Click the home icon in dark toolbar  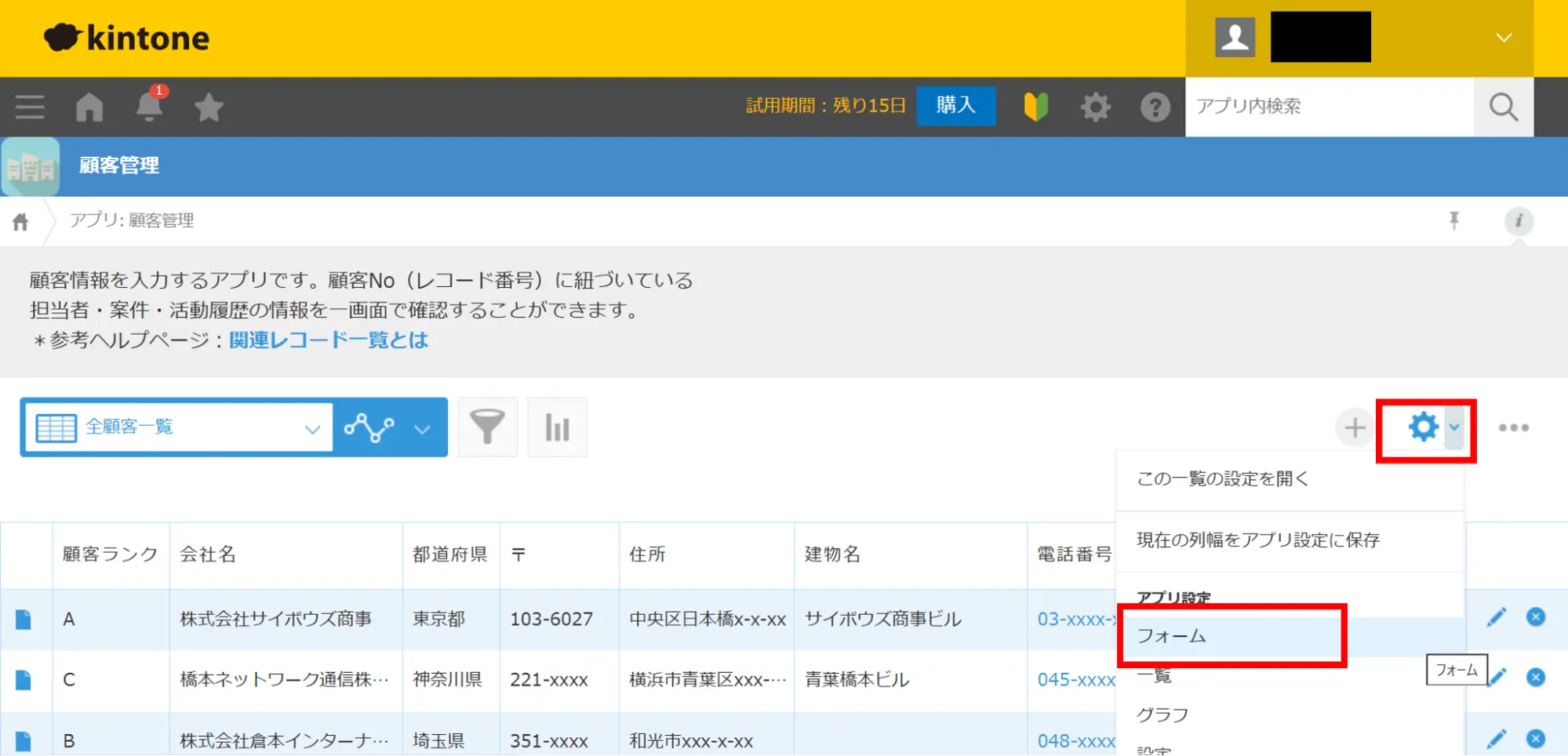coord(89,107)
